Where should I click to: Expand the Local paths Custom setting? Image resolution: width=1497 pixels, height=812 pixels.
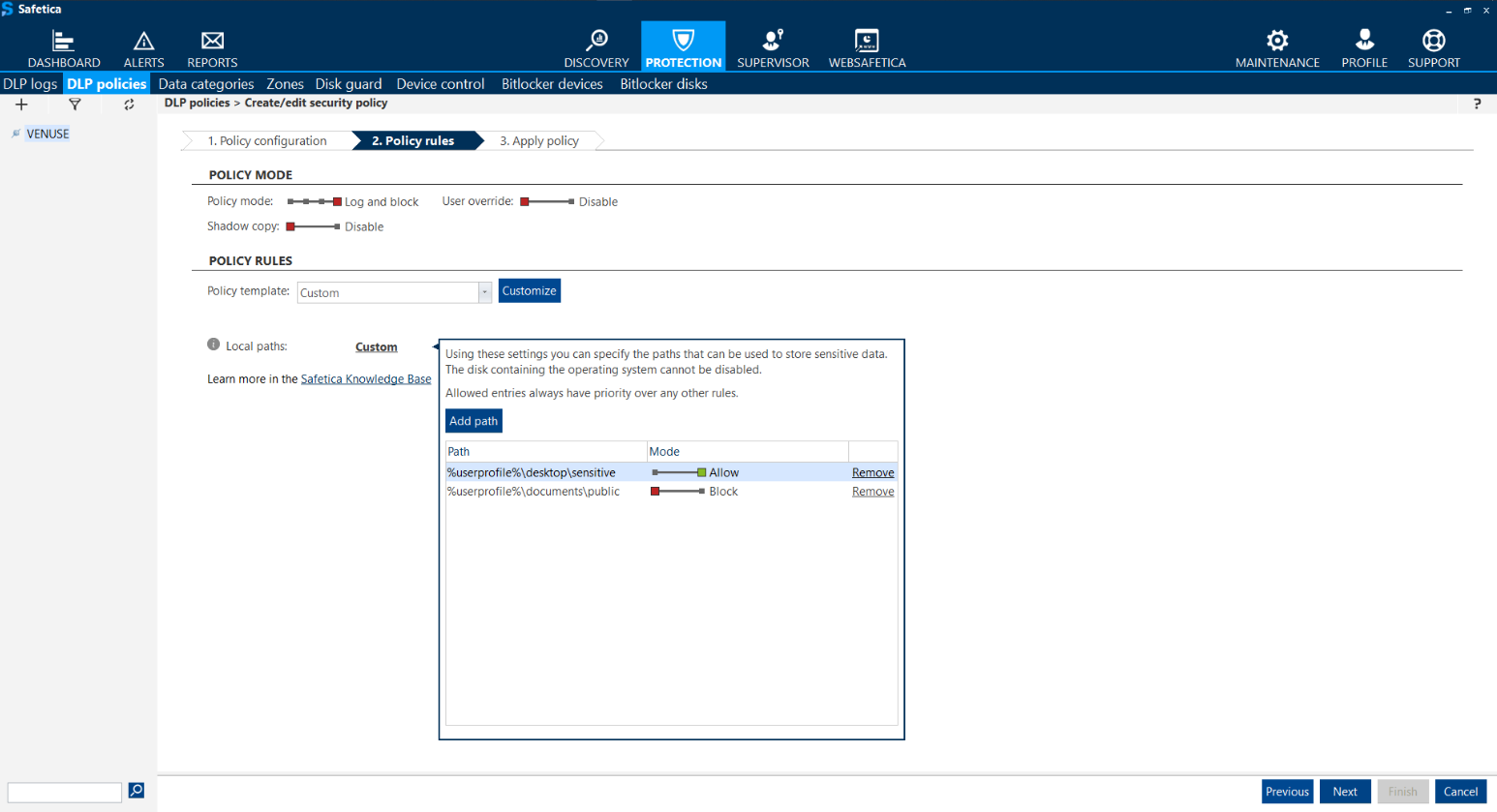(376, 346)
